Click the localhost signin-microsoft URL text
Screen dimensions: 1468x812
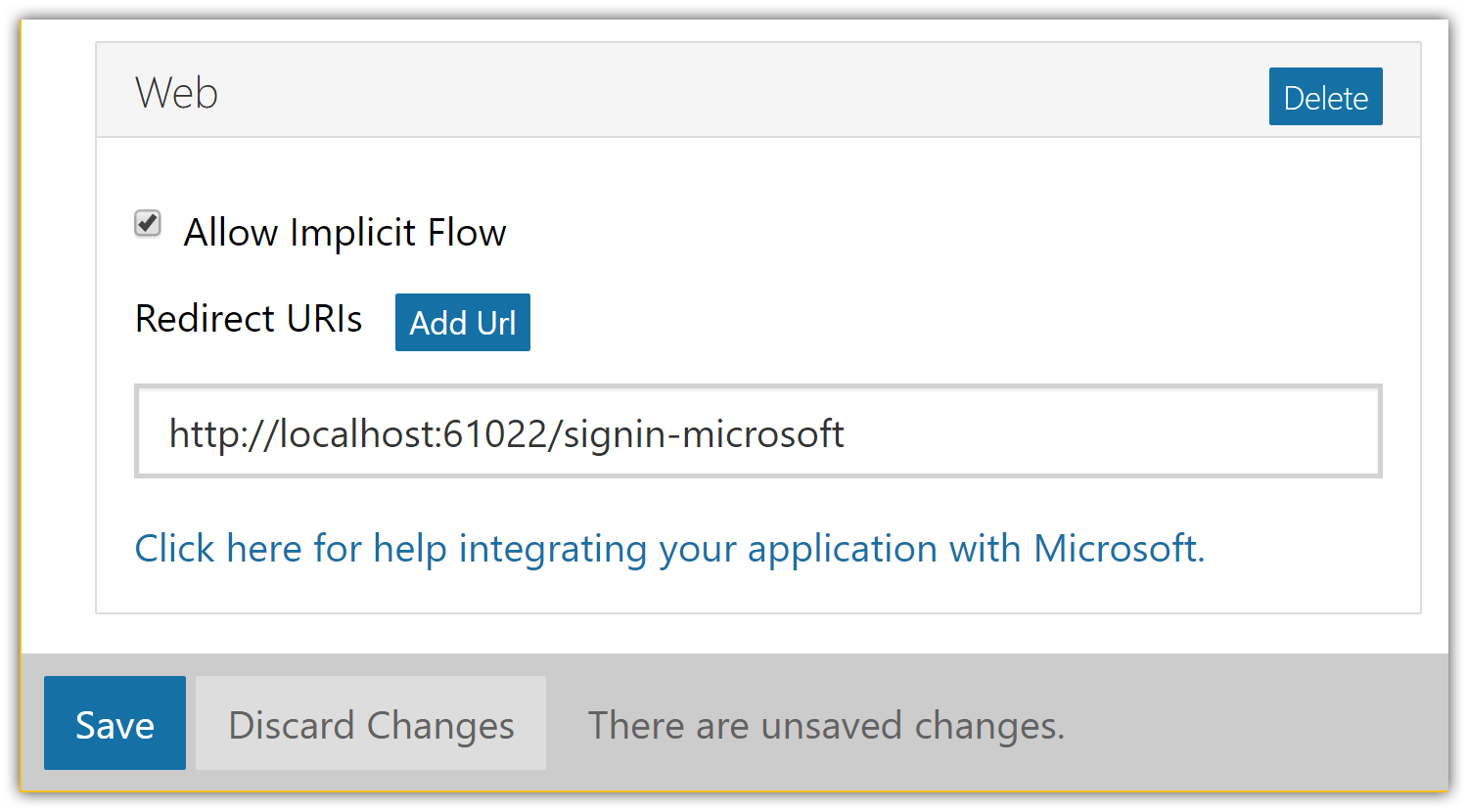pos(506,433)
